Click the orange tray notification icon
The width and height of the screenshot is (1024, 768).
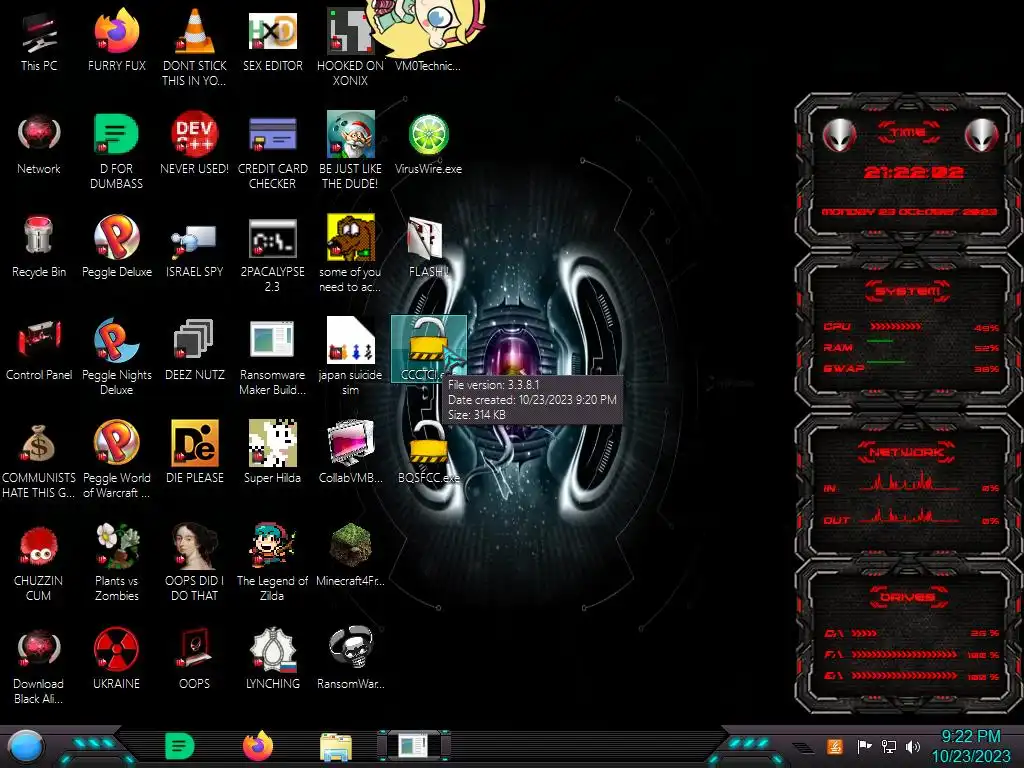pyautogui.click(x=834, y=746)
